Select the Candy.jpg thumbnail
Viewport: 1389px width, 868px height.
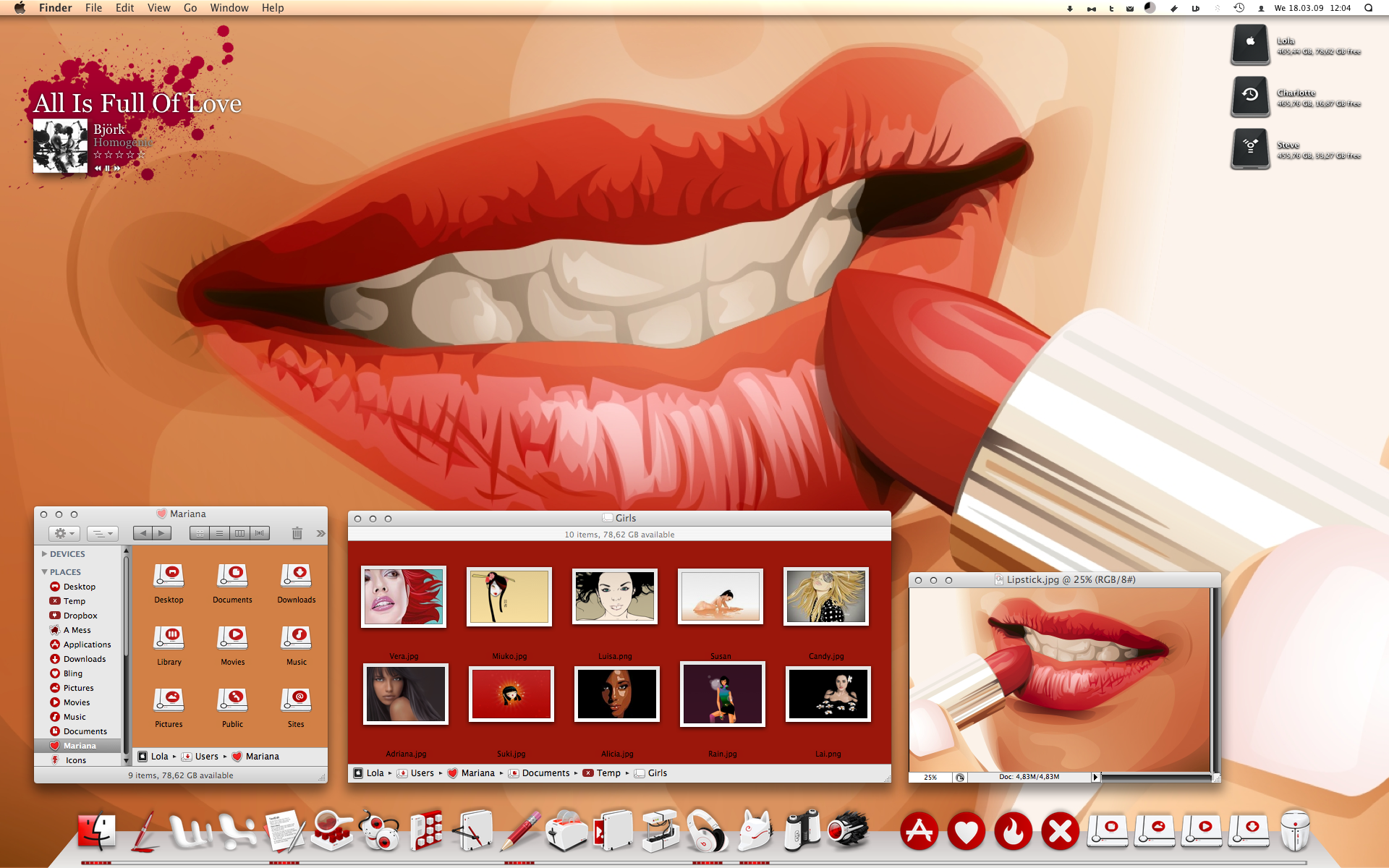826,596
